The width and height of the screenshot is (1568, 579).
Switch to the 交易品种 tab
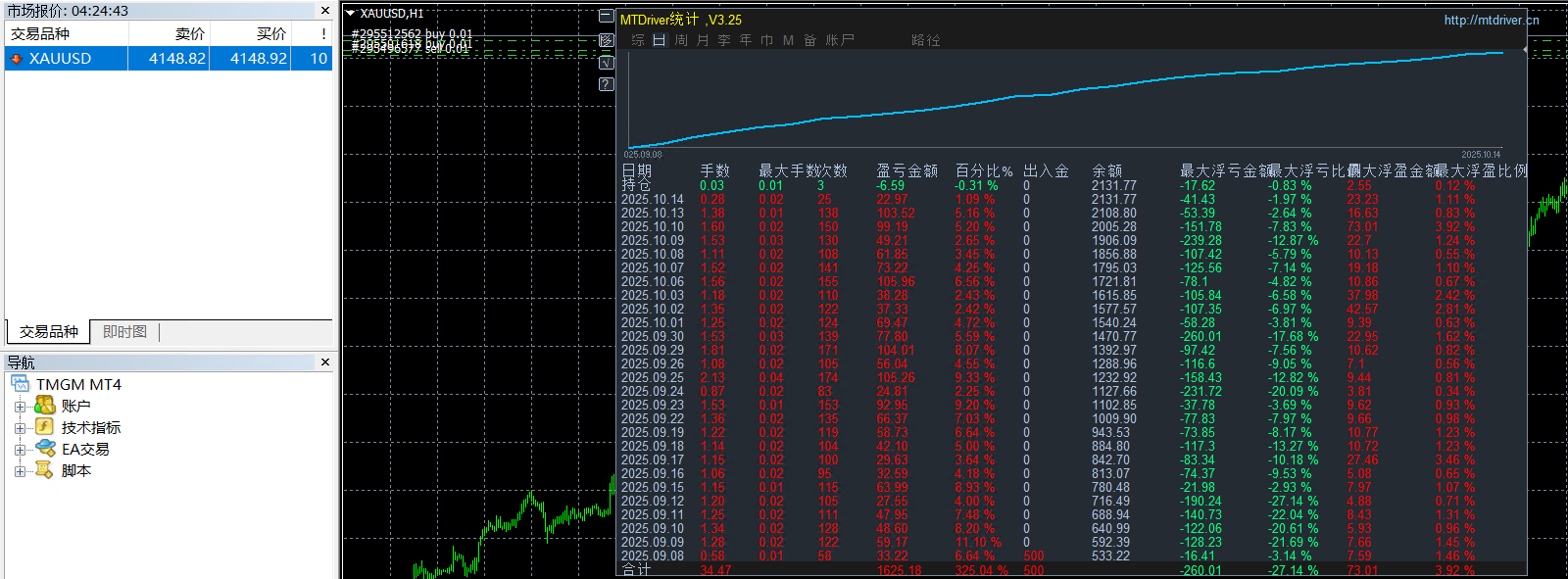click(48, 332)
